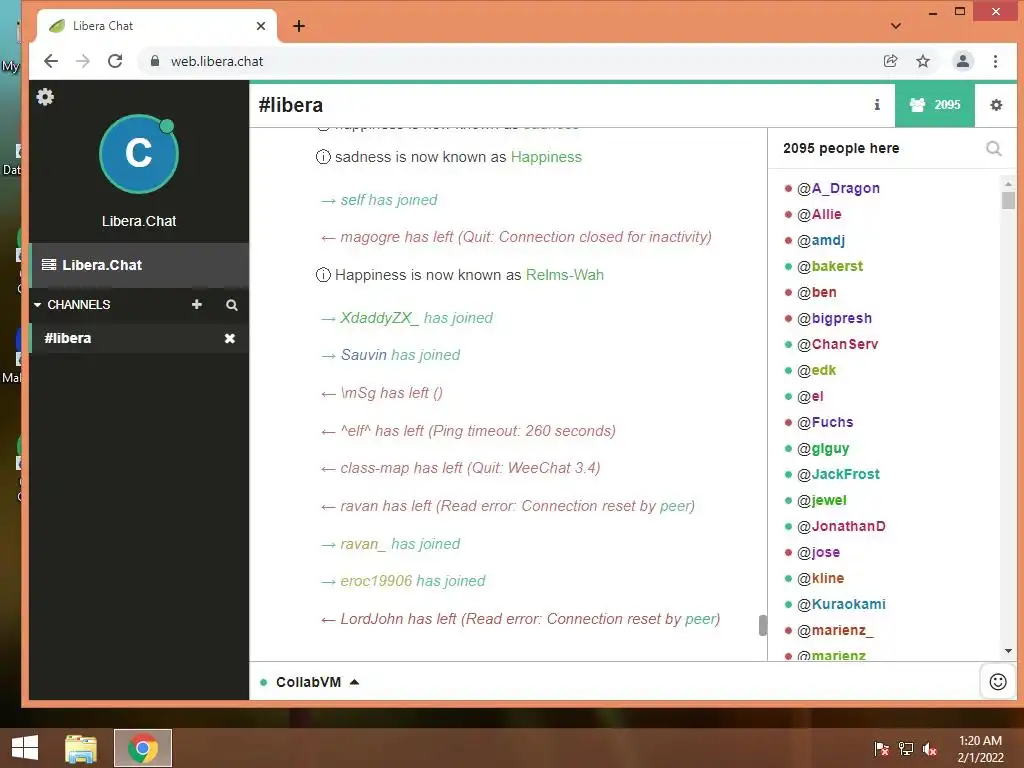Open channel settings gear icon

996,104
